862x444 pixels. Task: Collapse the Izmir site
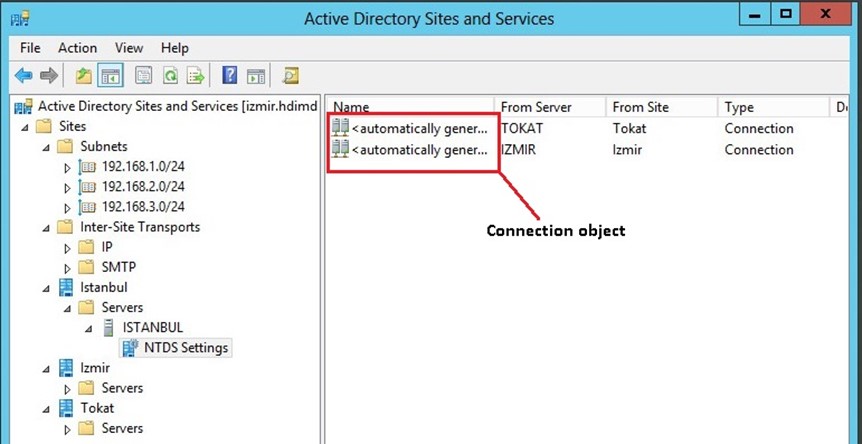(x=46, y=369)
